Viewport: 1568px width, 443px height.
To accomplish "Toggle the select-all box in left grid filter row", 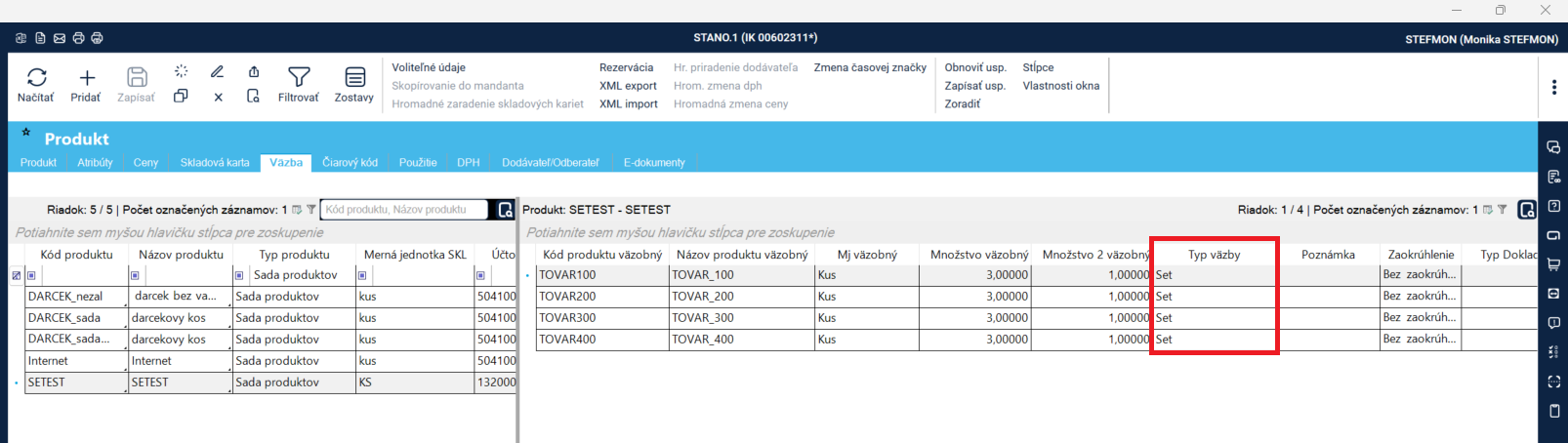I will tap(16, 275).
